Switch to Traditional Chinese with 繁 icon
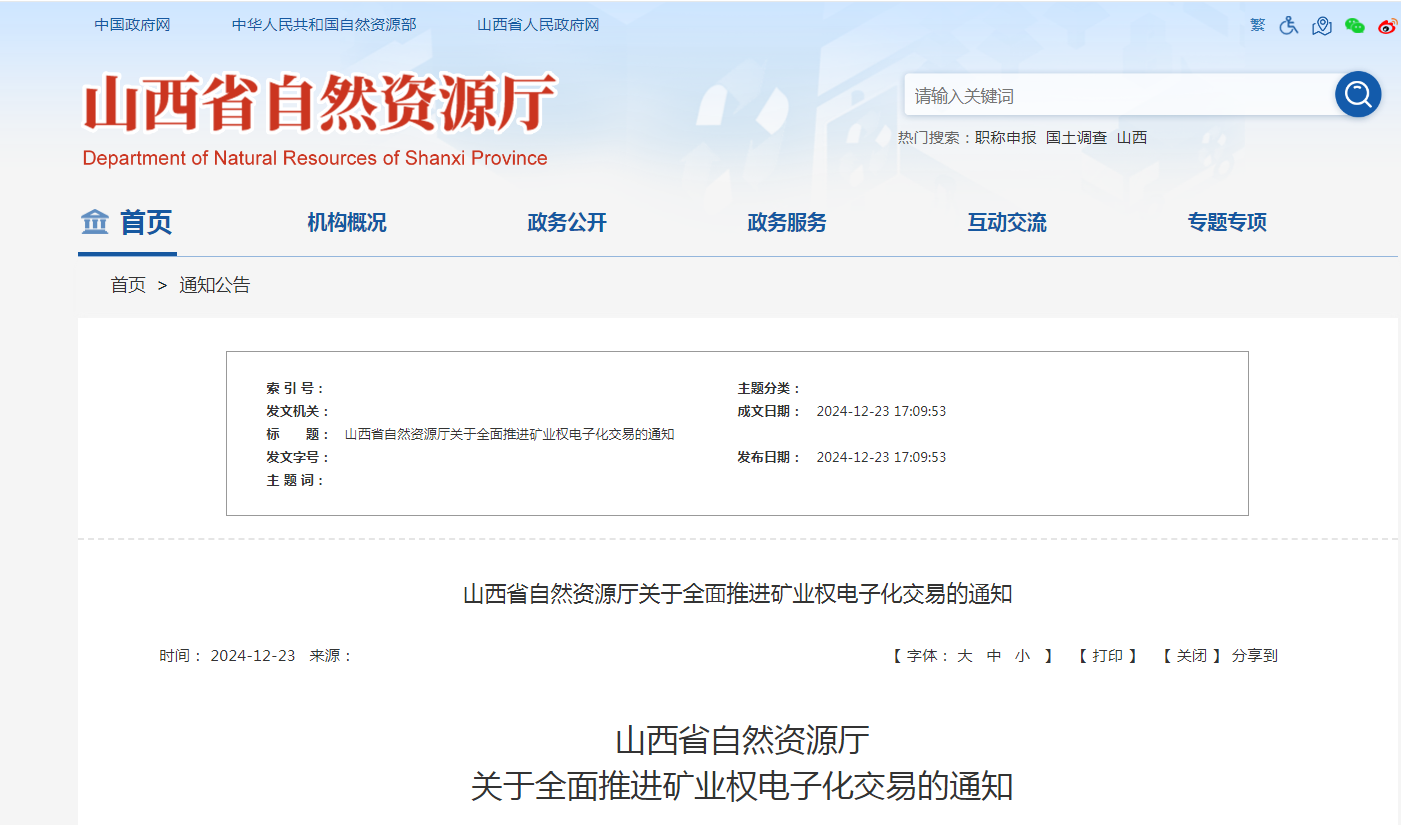This screenshot has height=825, width=1401. pyautogui.click(x=1257, y=25)
